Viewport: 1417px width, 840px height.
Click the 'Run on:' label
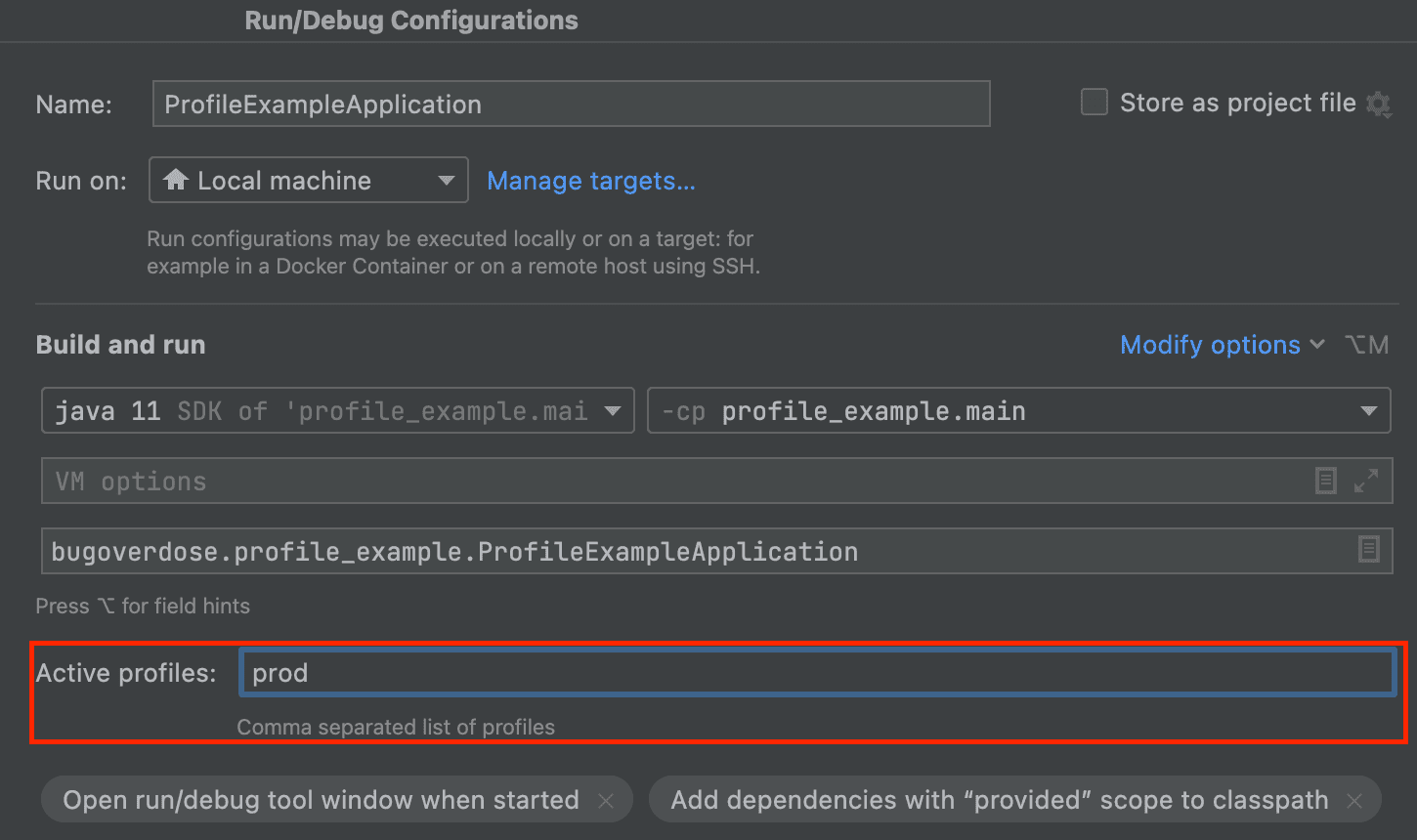pyautogui.click(x=81, y=181)
